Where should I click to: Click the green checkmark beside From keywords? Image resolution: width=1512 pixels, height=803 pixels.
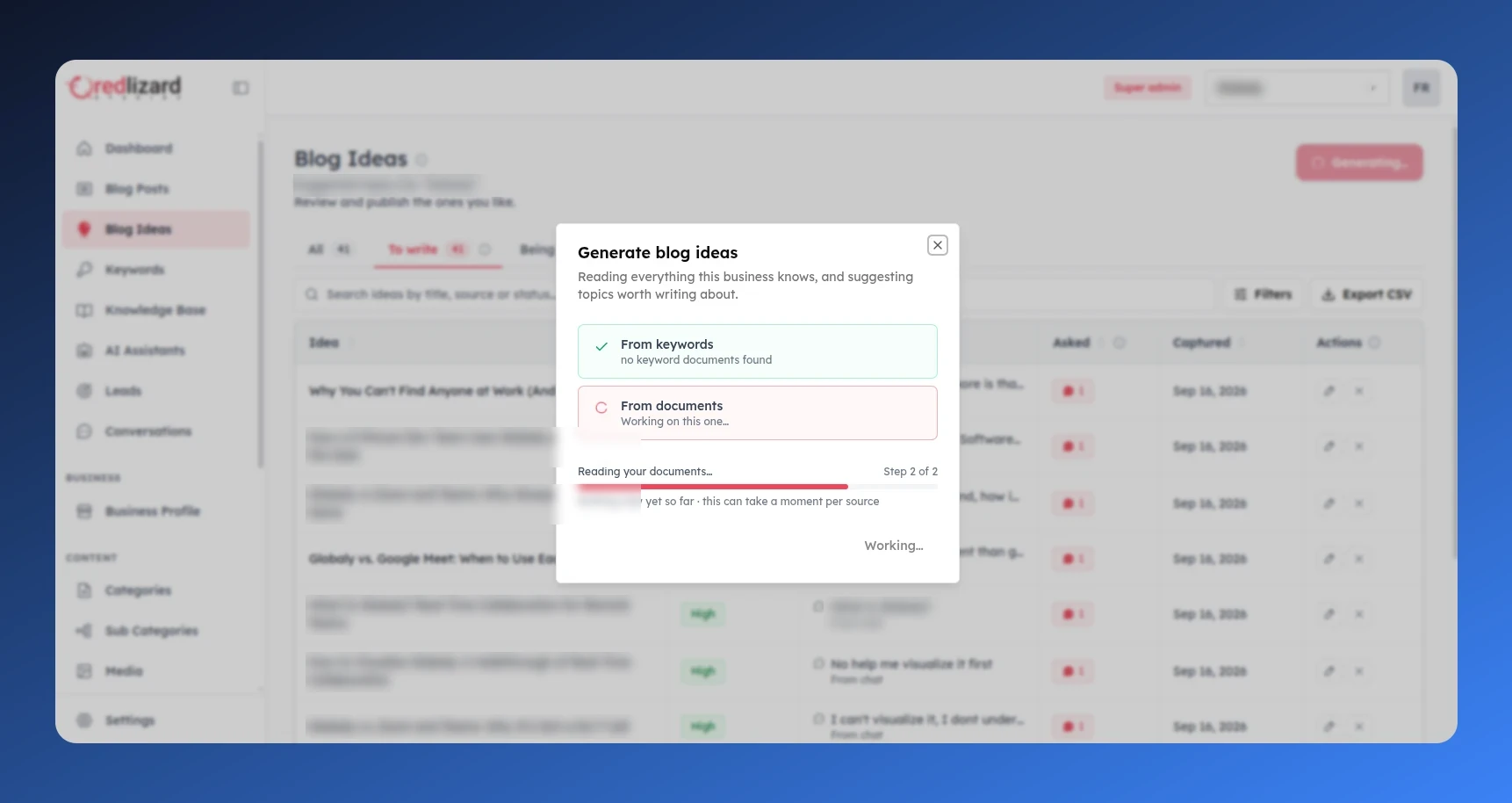601,346
